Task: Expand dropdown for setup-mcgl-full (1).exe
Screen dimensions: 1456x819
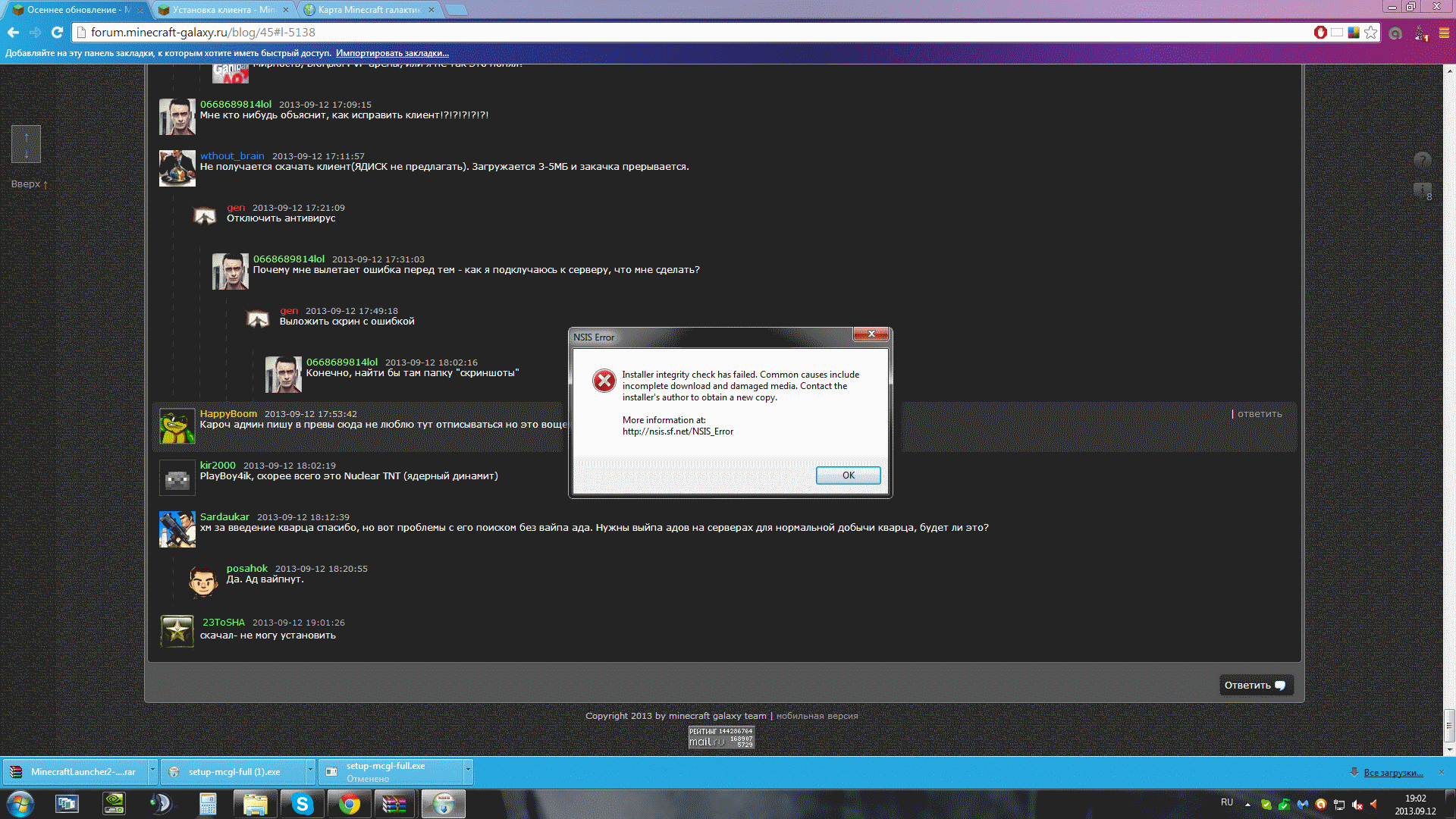Action: click(310, 771)
